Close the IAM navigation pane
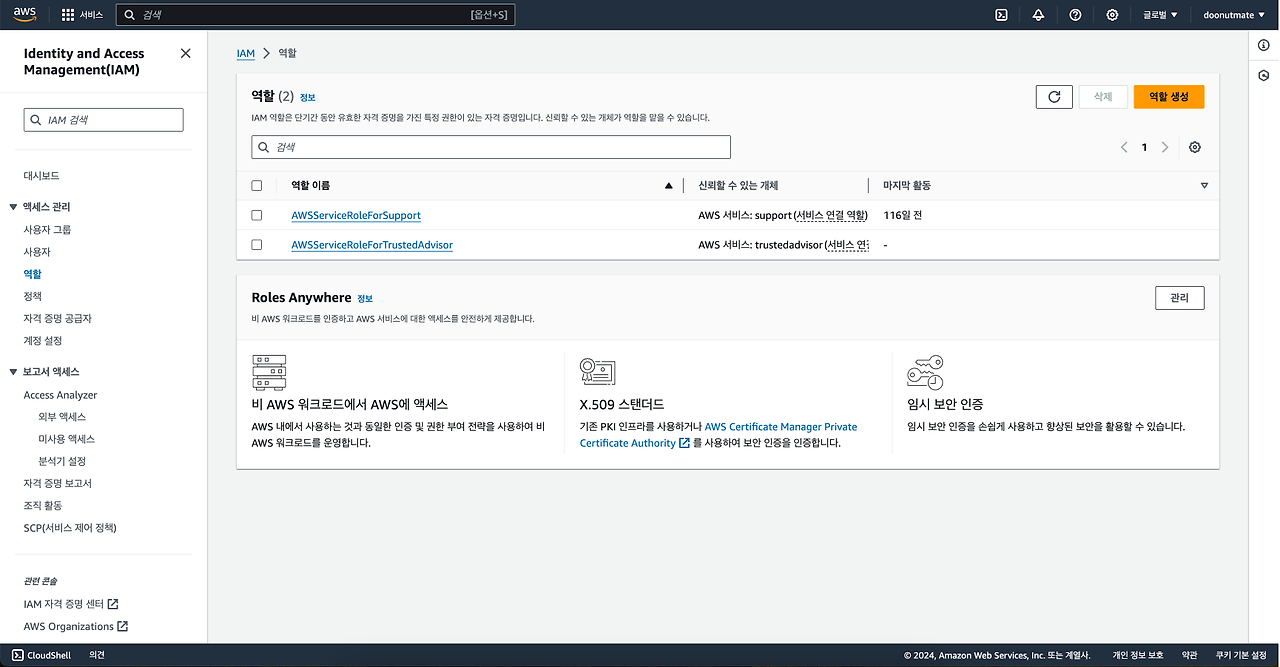 coord(185,54)
